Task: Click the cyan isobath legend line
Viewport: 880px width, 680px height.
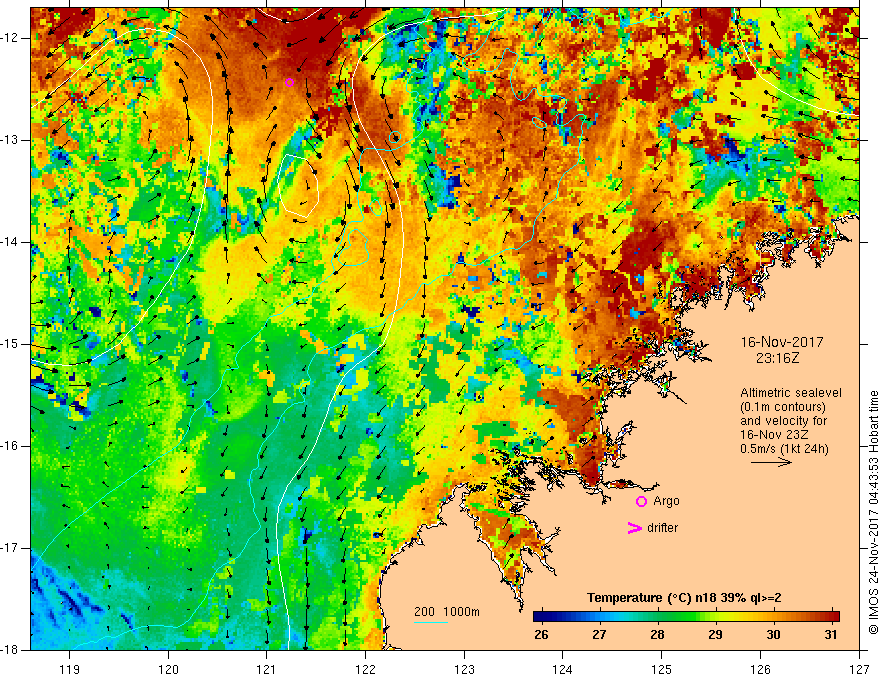Action: pyautogui.click(x=431, y=622)
